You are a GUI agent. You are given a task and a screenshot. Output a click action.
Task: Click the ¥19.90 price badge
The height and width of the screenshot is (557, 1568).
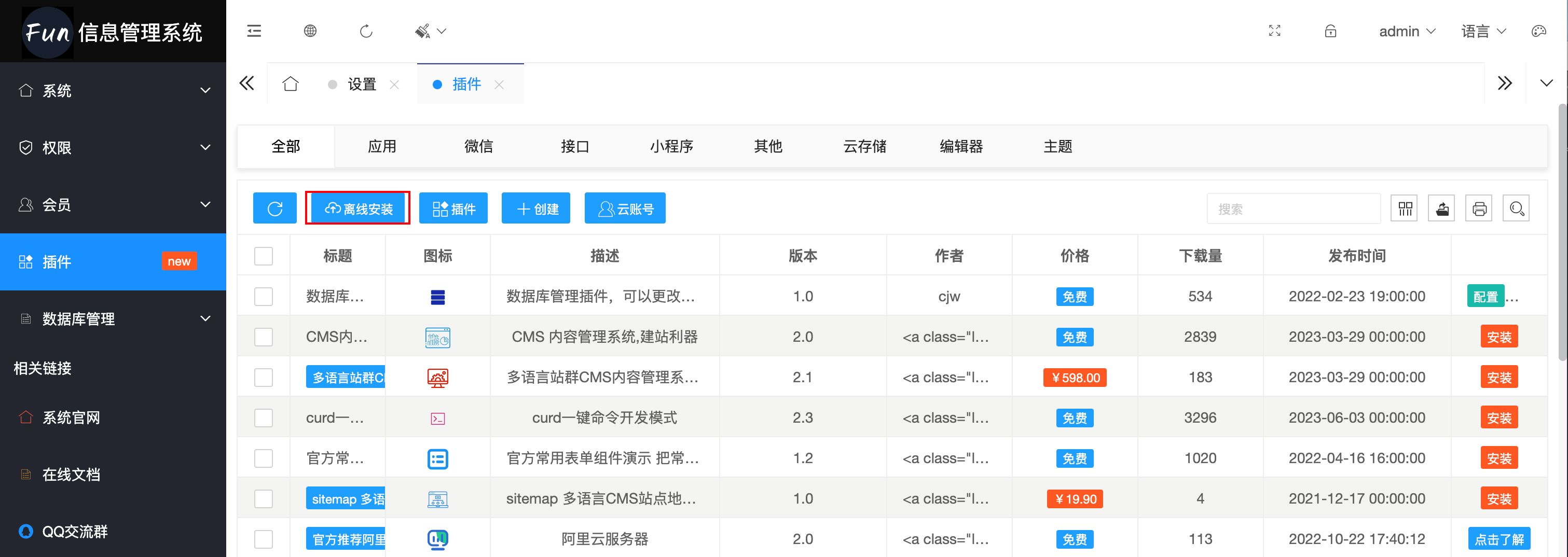(x=1075, y=499)
